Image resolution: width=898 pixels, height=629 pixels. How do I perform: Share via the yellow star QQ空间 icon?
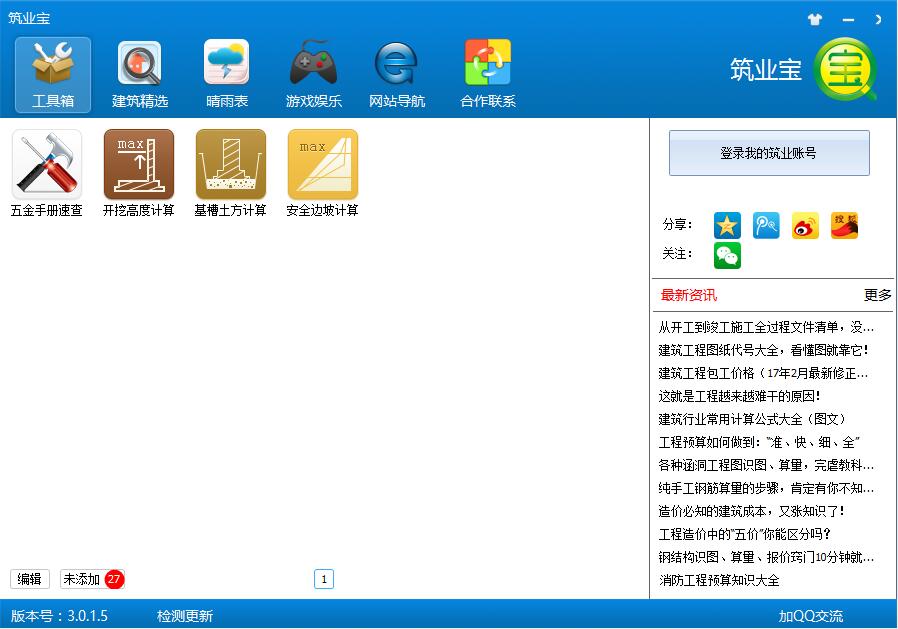point(727,225)
